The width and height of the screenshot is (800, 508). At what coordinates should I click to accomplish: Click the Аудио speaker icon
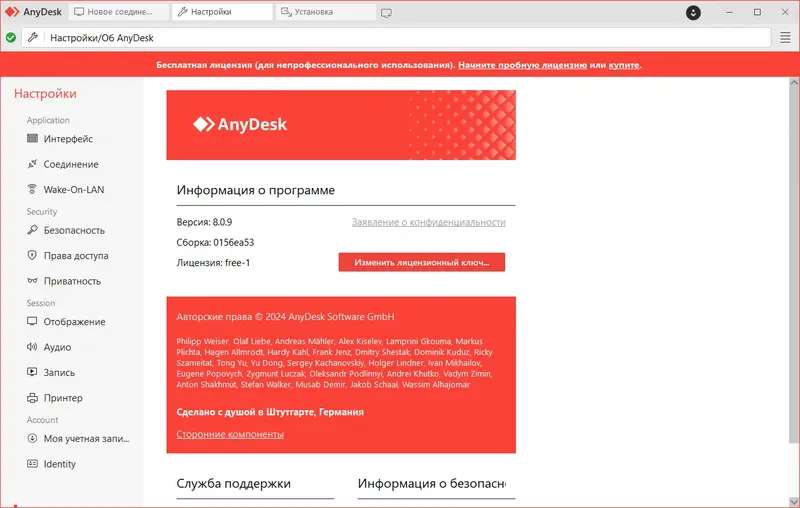[x=32, y=347]
